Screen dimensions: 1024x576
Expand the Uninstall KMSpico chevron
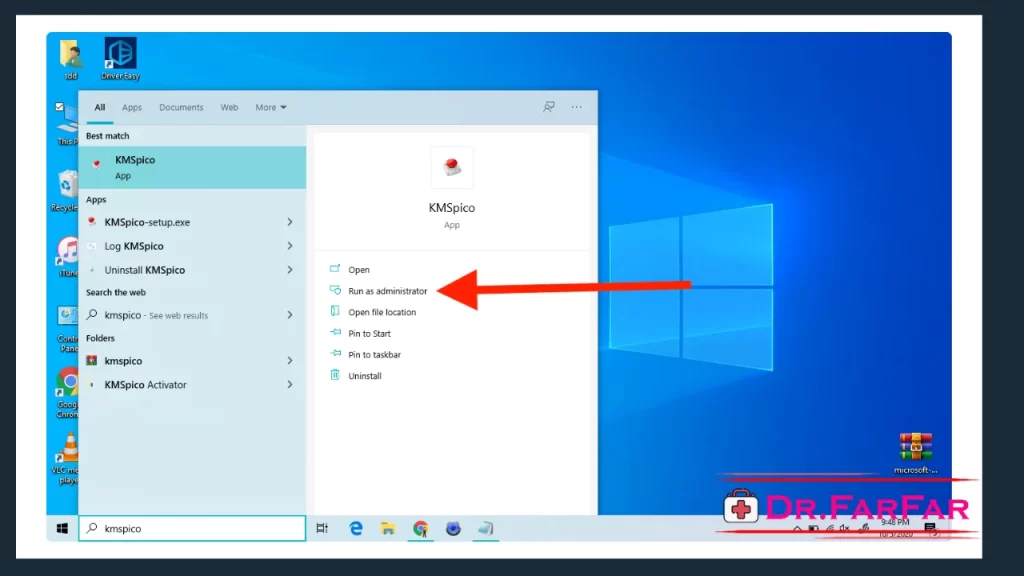tap(289, 270)
